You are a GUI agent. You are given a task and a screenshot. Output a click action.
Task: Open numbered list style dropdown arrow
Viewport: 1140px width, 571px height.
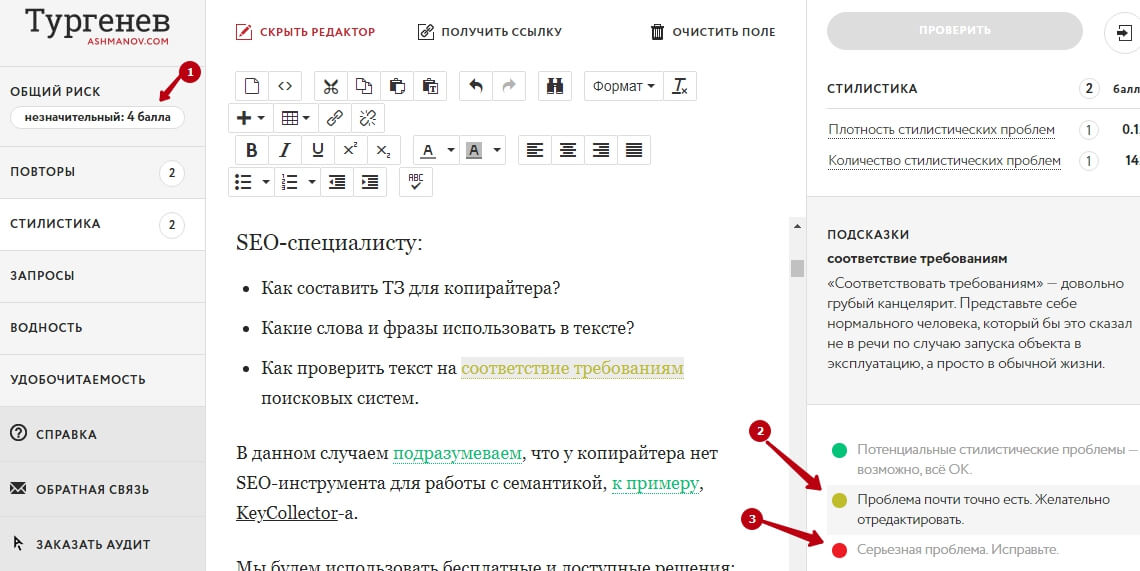(x=312, y=182)
